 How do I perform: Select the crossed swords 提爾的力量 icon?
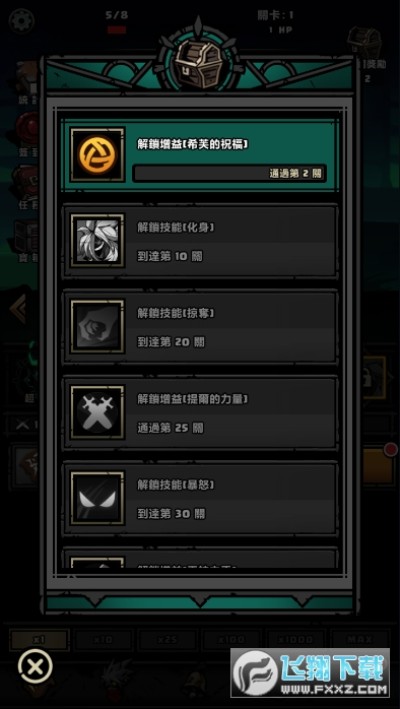point(97,412)
